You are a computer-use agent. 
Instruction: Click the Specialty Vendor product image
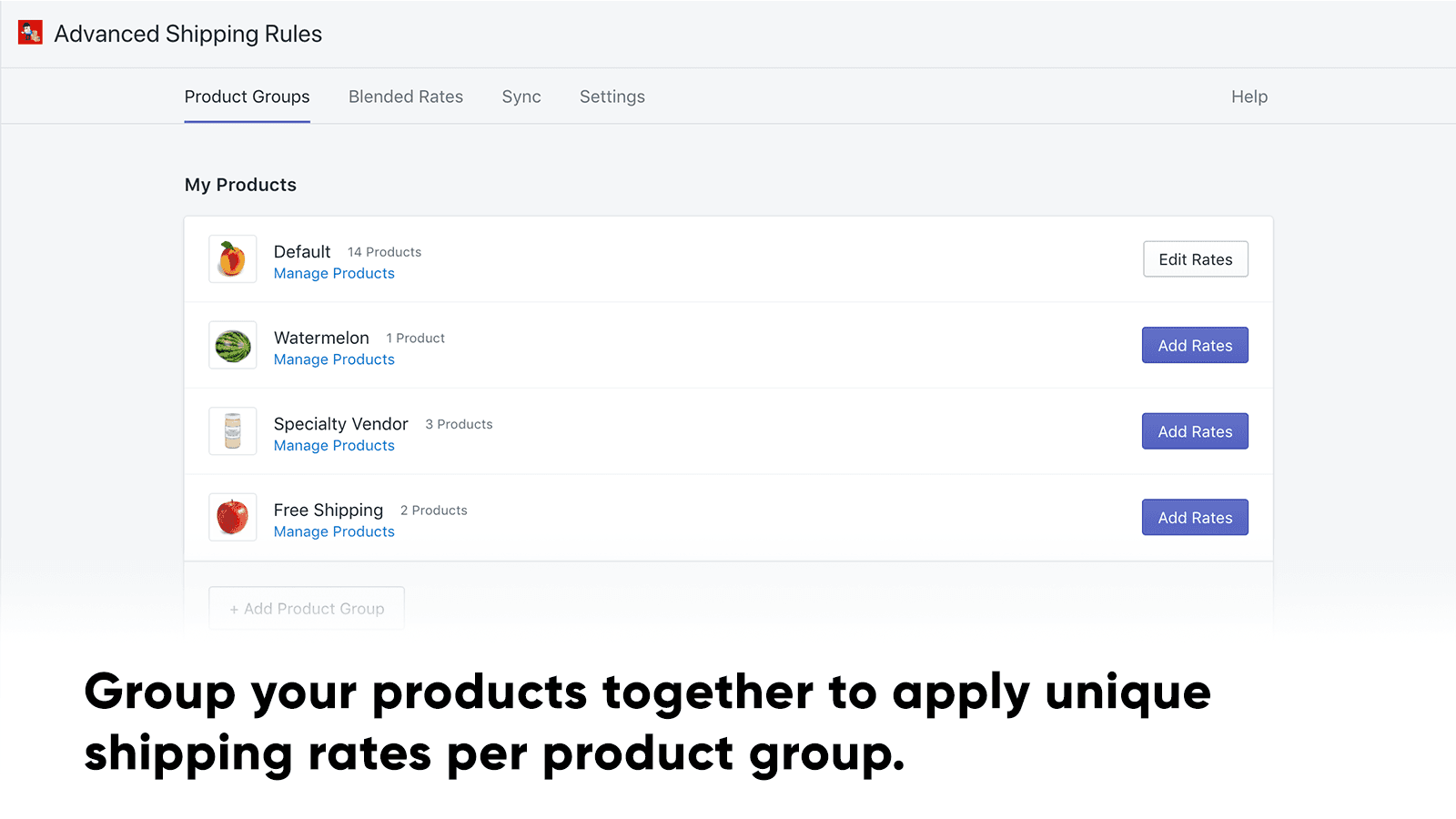(x=232, y=430)
